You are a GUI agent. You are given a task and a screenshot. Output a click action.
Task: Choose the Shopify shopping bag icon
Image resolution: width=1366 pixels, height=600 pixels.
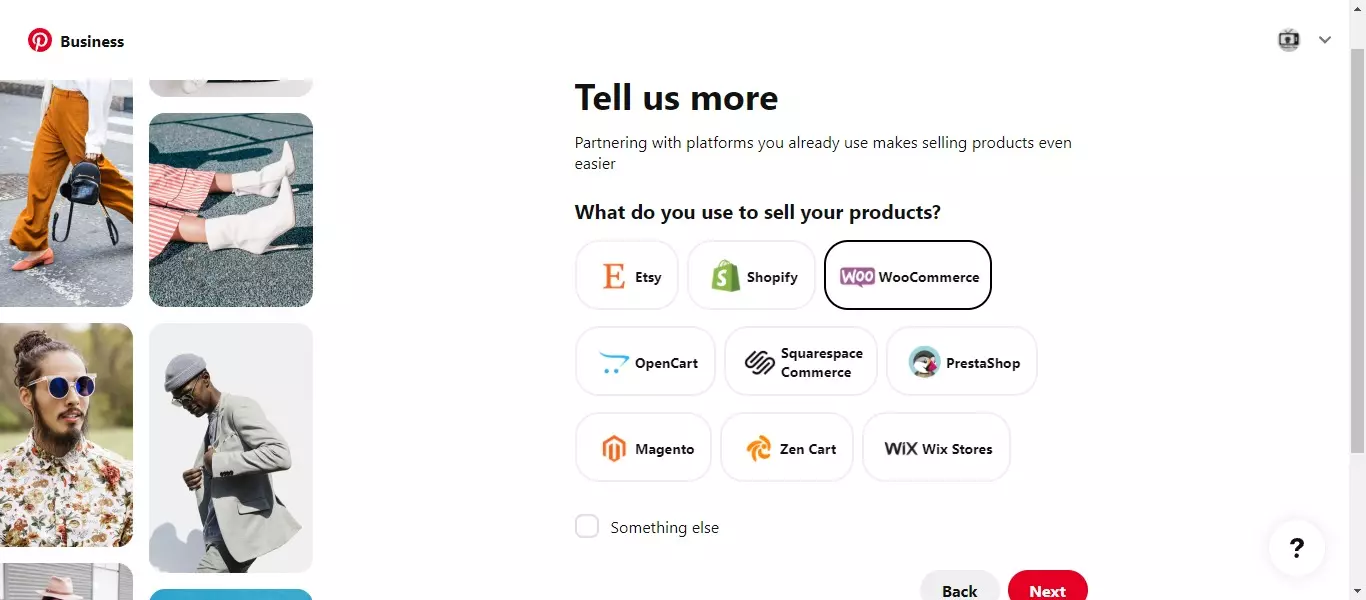point(726,276)
